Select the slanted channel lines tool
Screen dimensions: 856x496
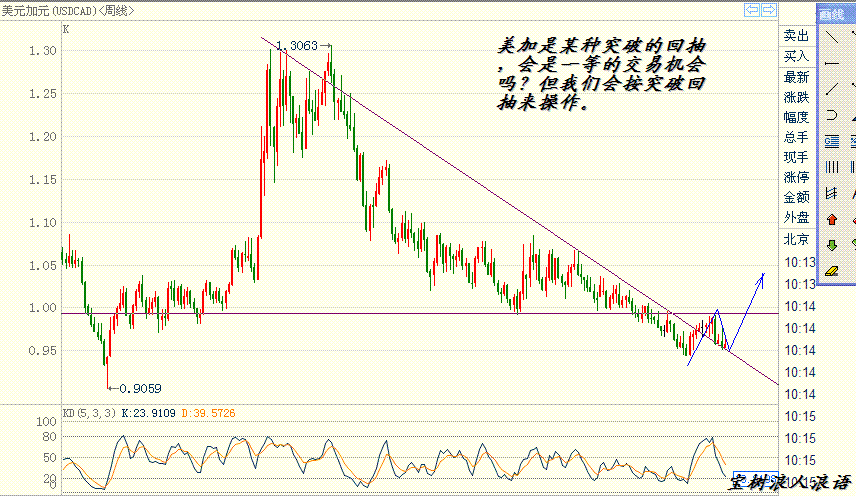(832, 193)
